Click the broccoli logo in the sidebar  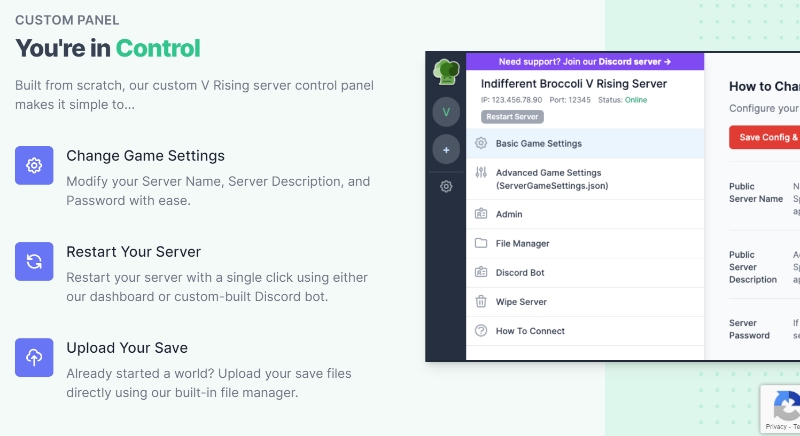point(445,73)
